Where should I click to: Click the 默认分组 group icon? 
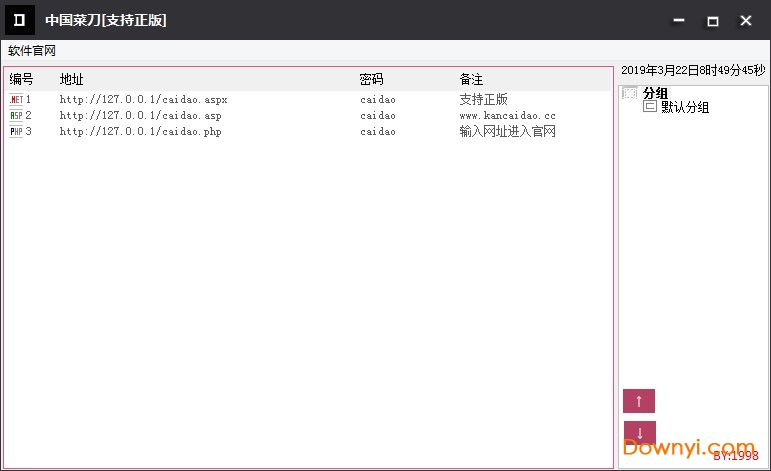650,106
